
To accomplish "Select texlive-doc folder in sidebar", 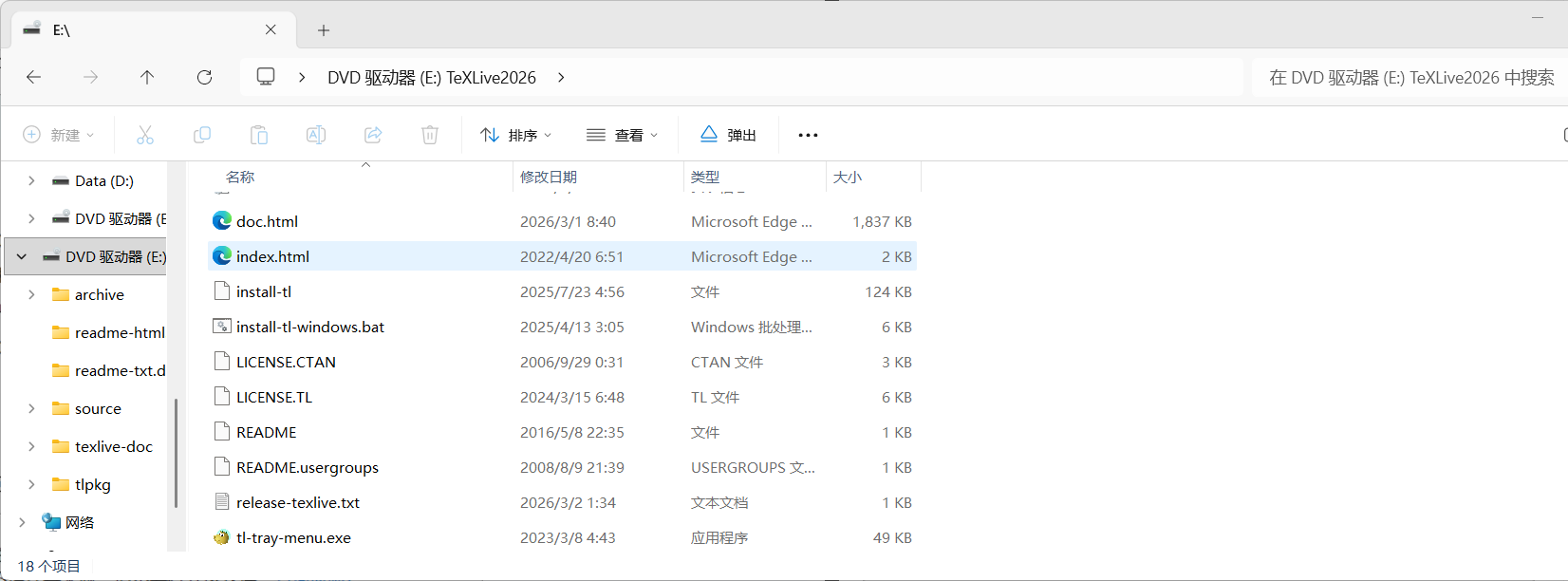I will click(114, 446).
